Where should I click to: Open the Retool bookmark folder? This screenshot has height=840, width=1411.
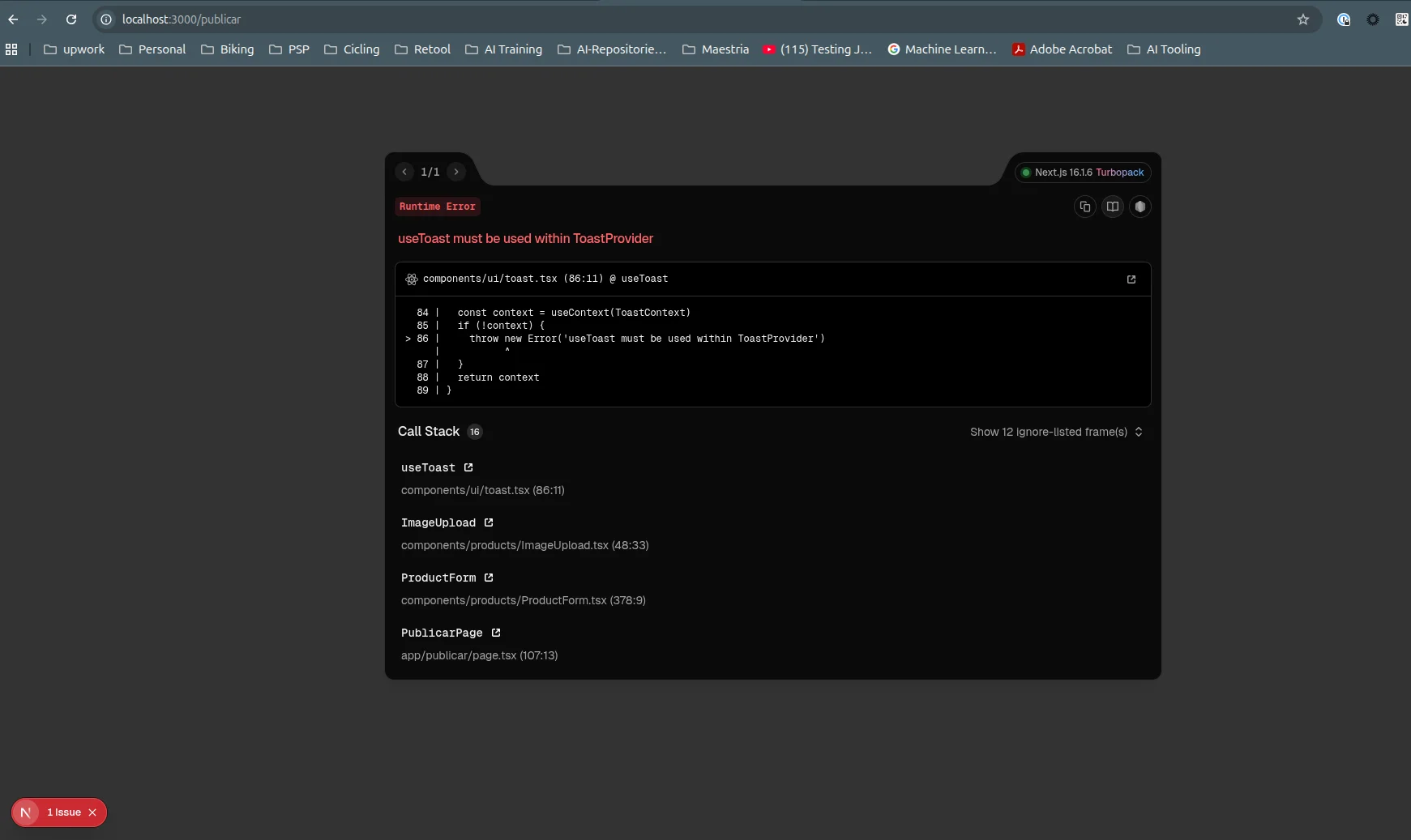pos(423,49)
